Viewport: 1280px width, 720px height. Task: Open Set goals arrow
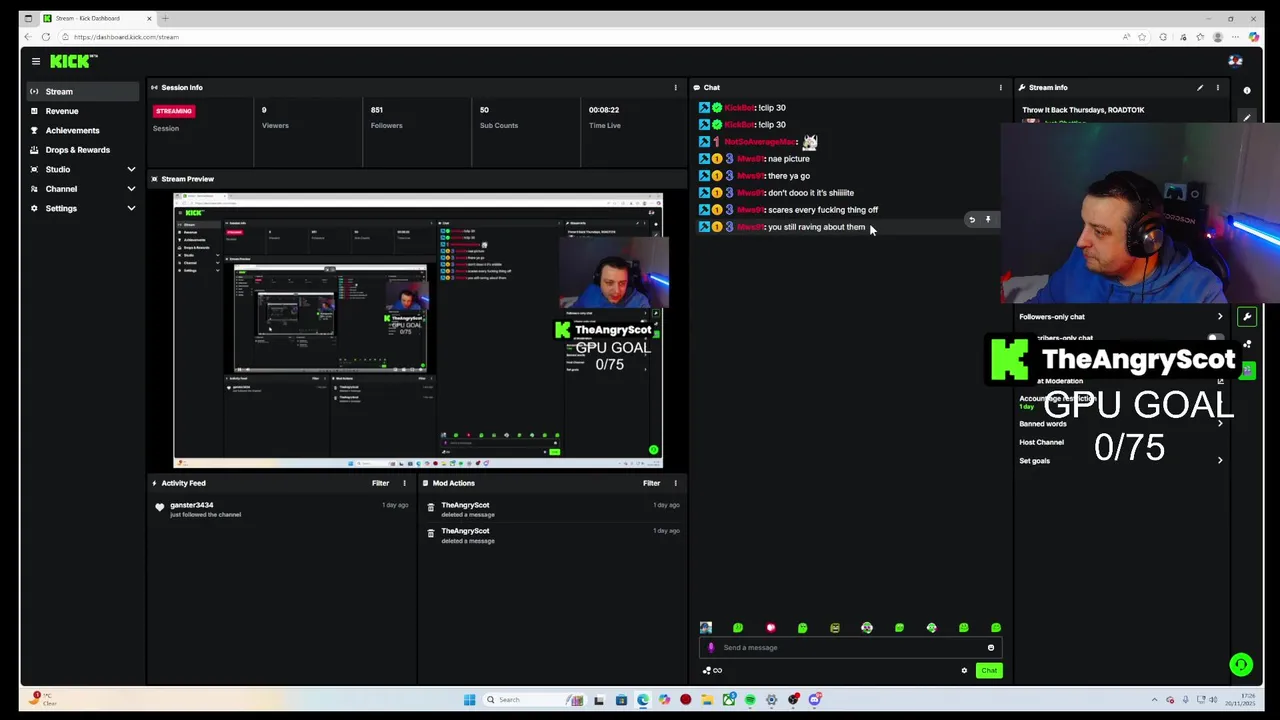click(1220, 461)
